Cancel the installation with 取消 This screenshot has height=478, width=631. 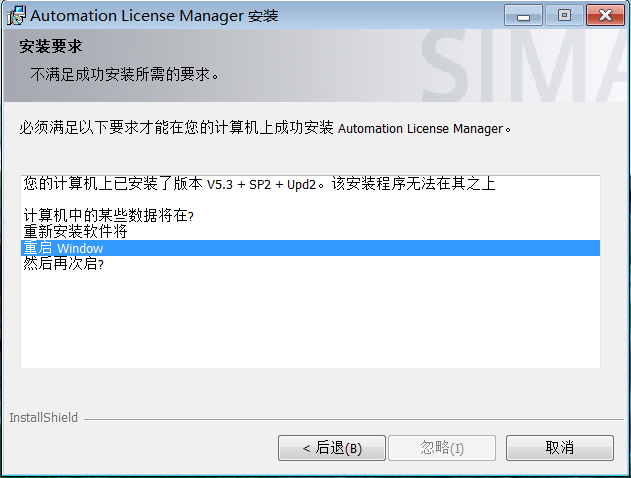click(559, 447)
